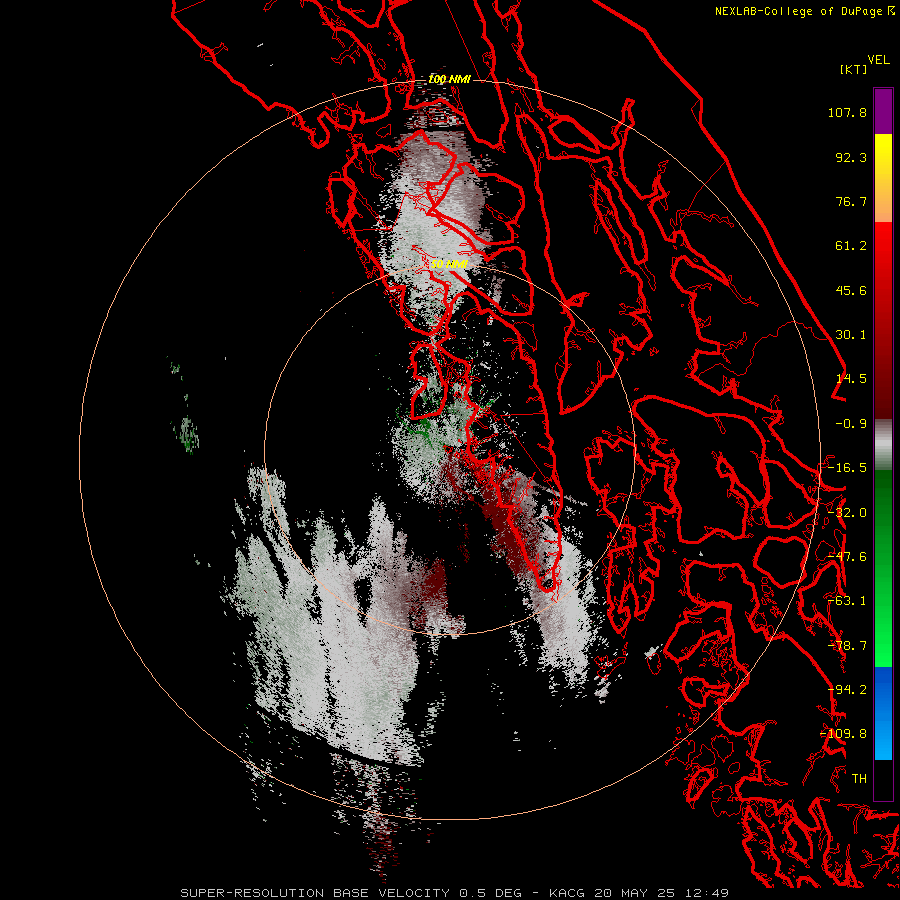Click the -78.7 velocity scale value
The image size is (900, 900).
pos(847,646)
